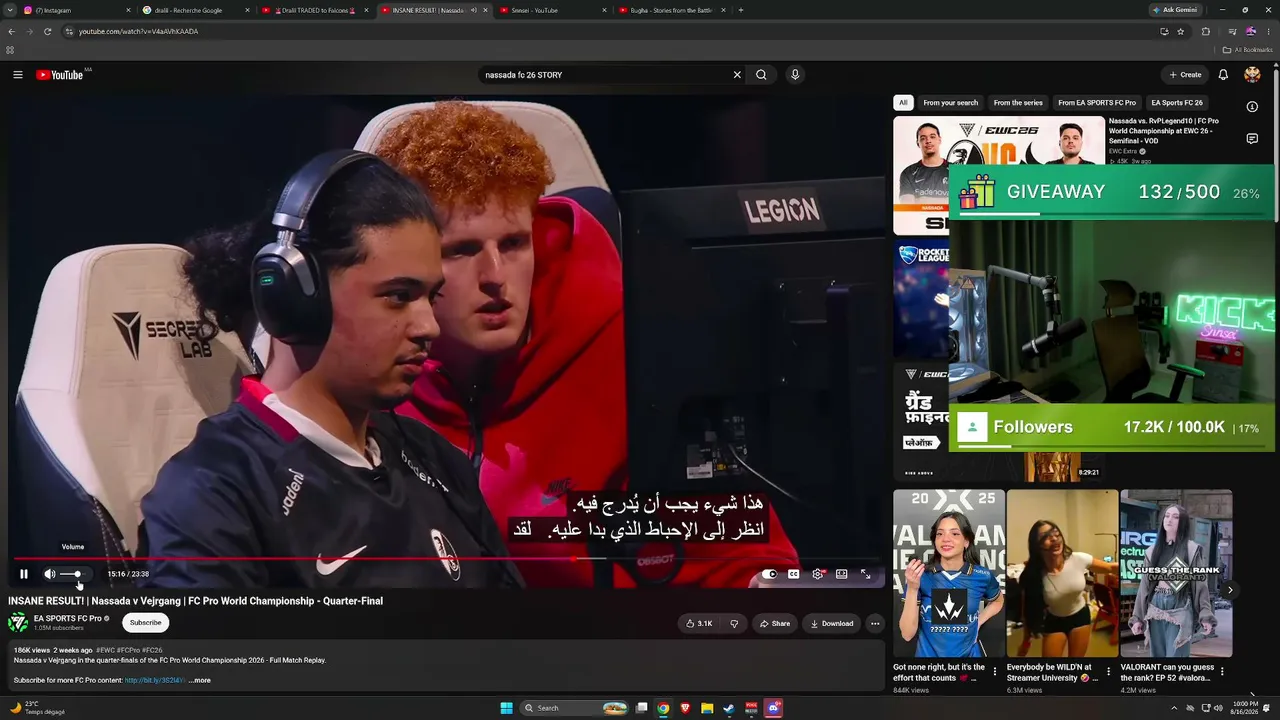Open the YouTube guide hamburger menu

point(18,75)
